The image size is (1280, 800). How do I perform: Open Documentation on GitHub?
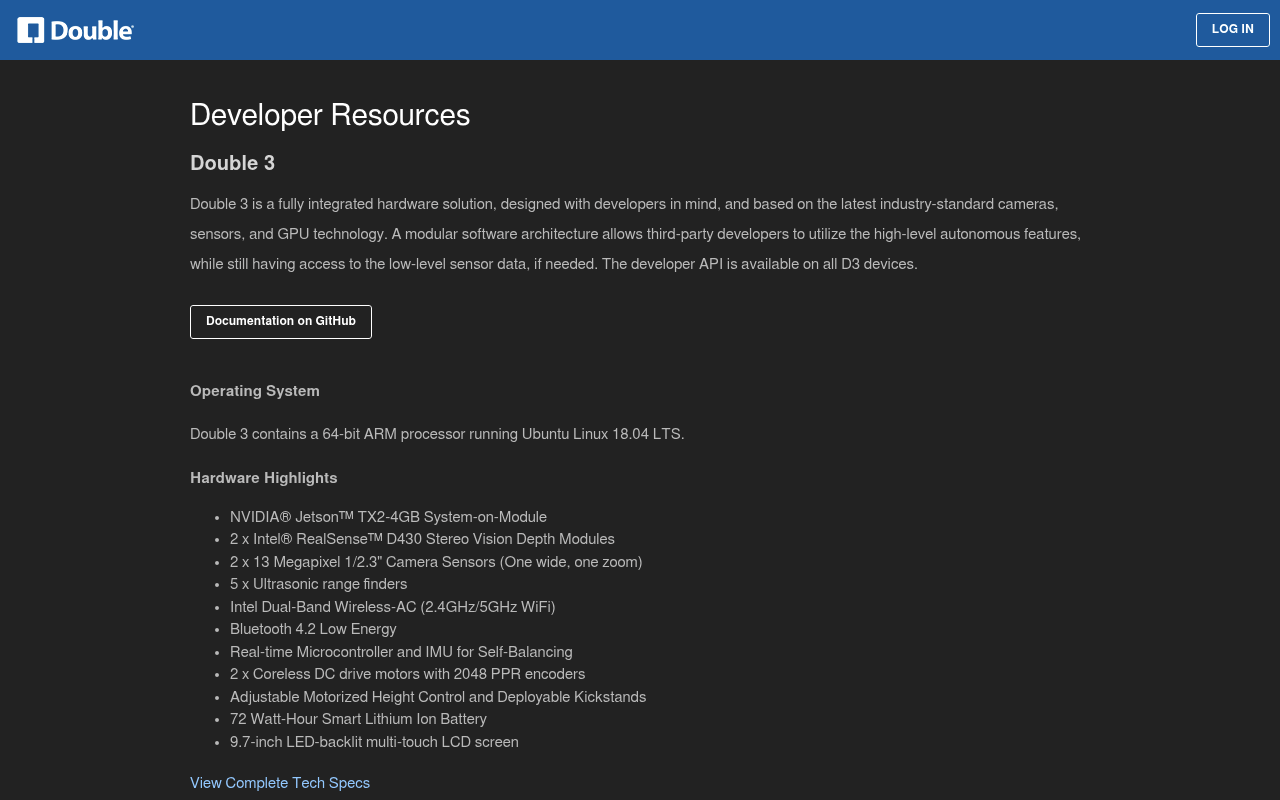tap(281, 322)
